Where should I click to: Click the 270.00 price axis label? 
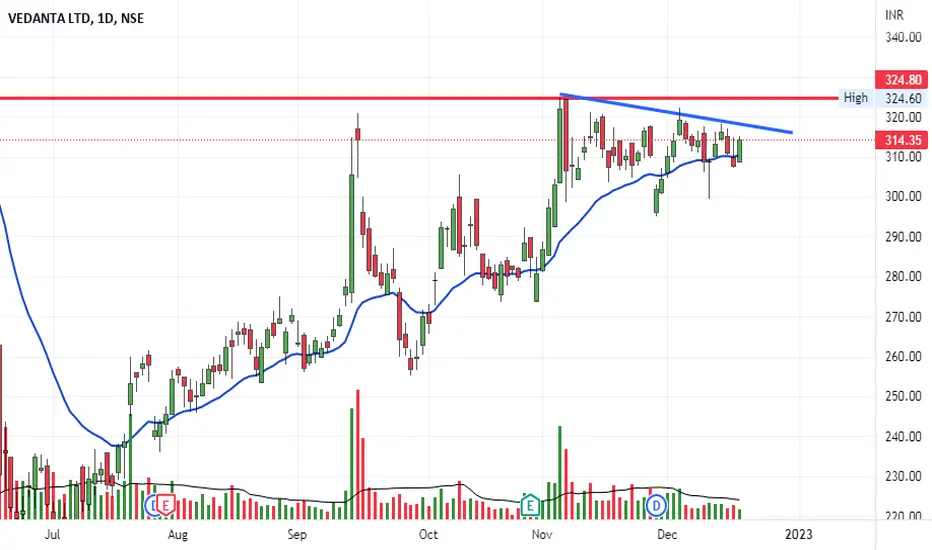click(x=903, y=317)
